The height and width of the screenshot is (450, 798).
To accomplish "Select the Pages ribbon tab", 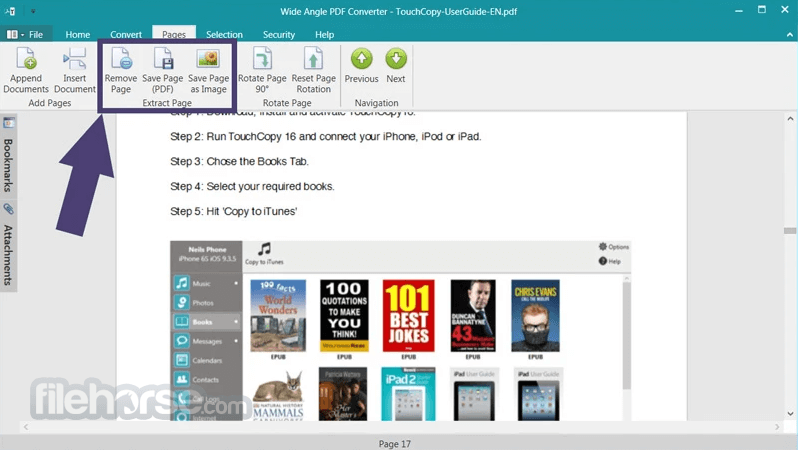I will pos(174,35).
